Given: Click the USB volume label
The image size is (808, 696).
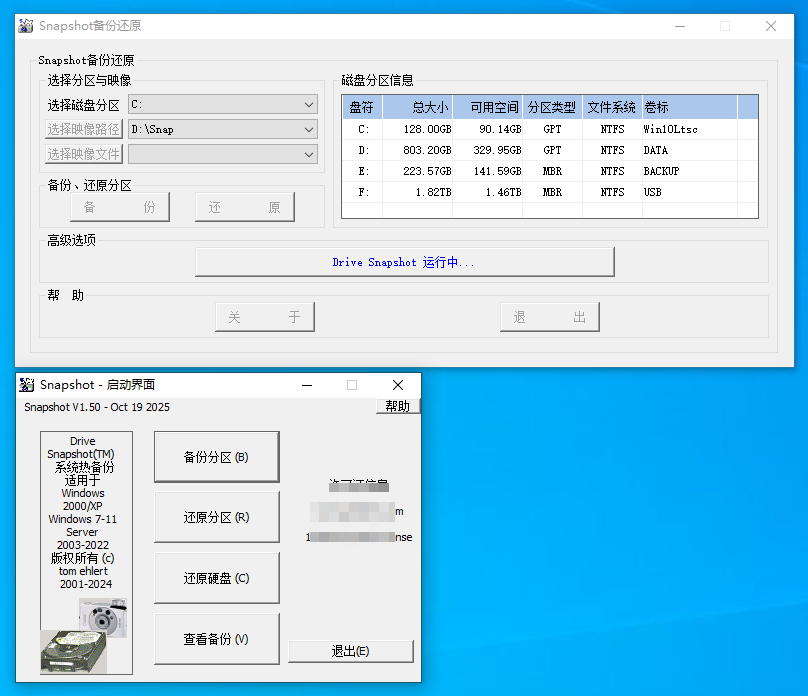Looking at the screenshot, I should [x=652, y=192].
